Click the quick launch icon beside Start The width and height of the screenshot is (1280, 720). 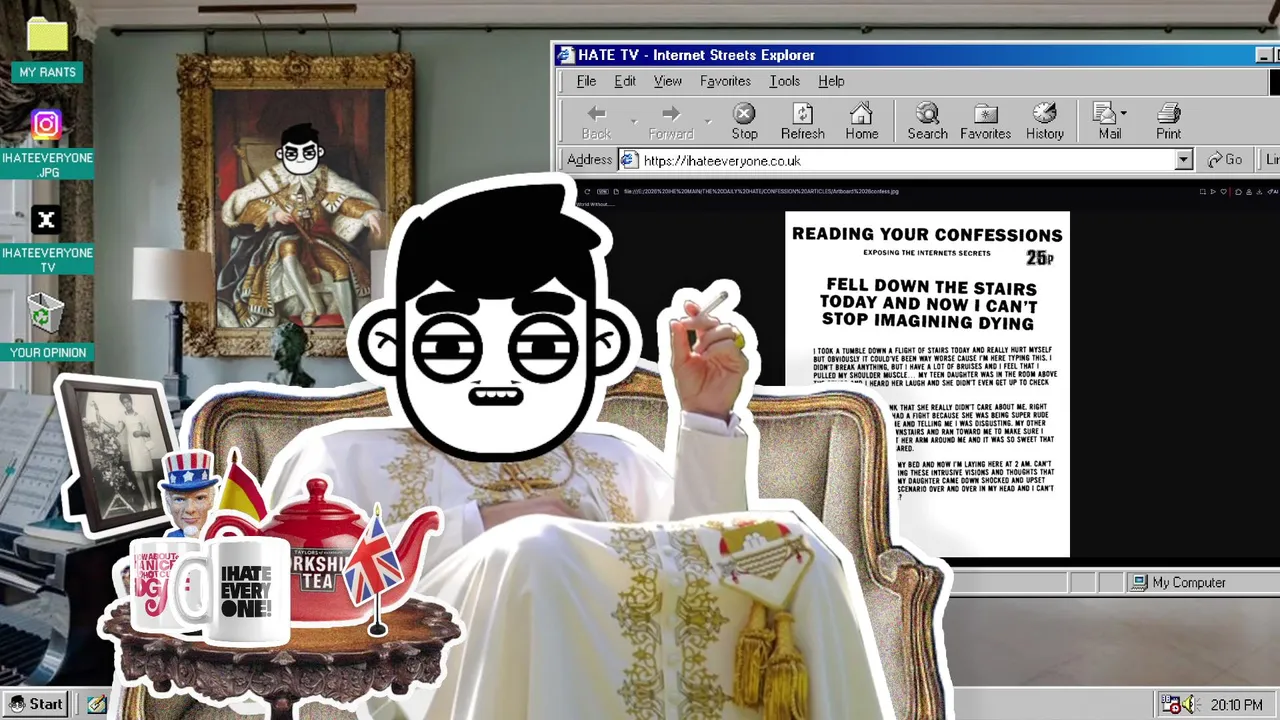tap(96, 704)
